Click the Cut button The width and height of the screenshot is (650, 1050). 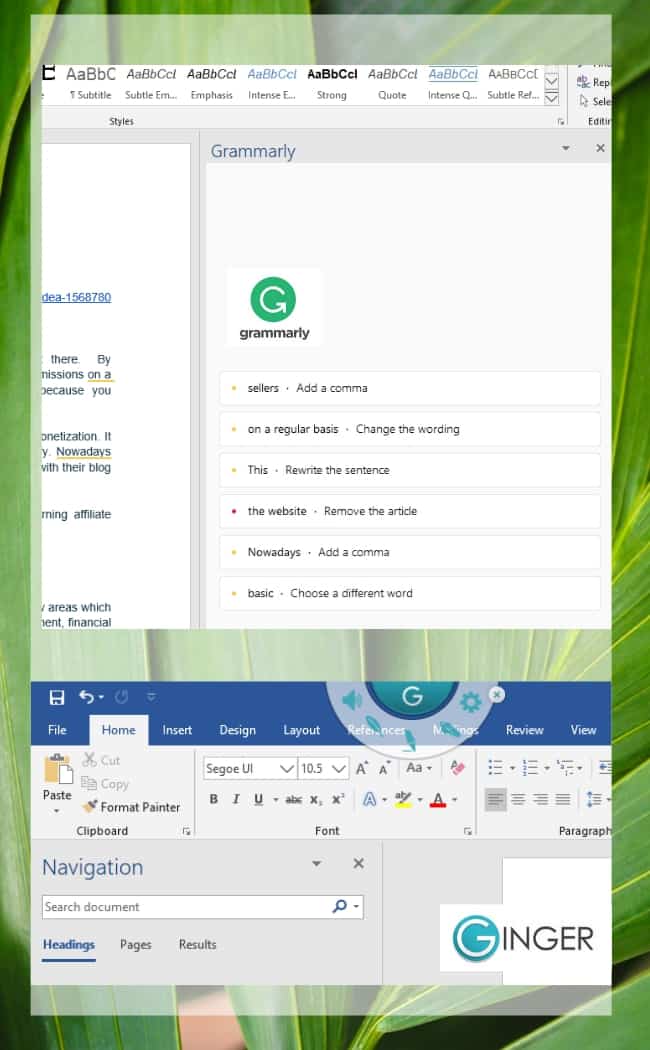[101, 760]
